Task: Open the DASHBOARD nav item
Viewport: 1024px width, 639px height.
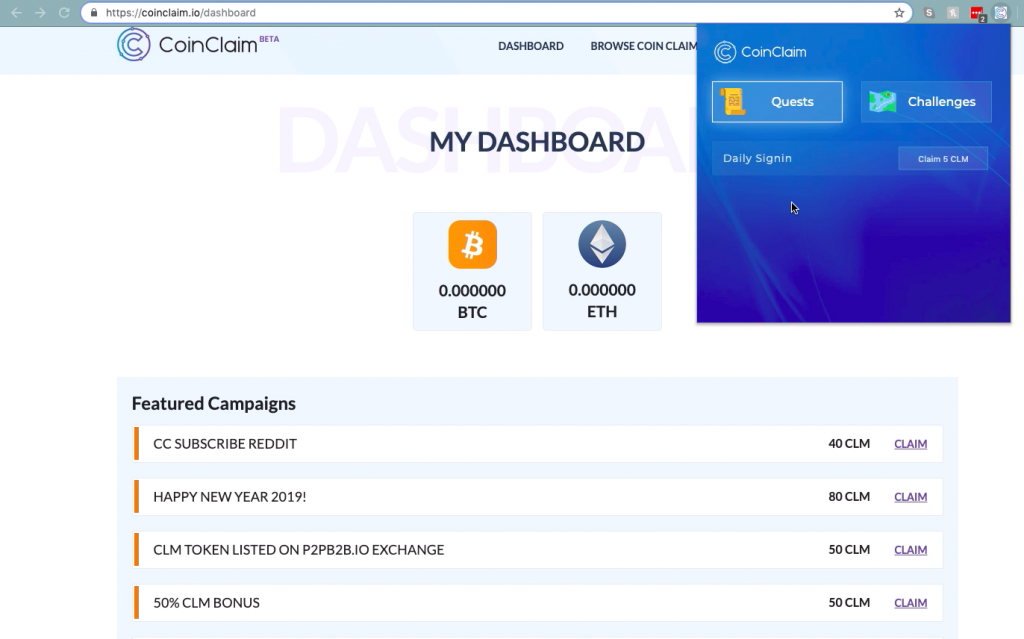Action: (531, 46)
